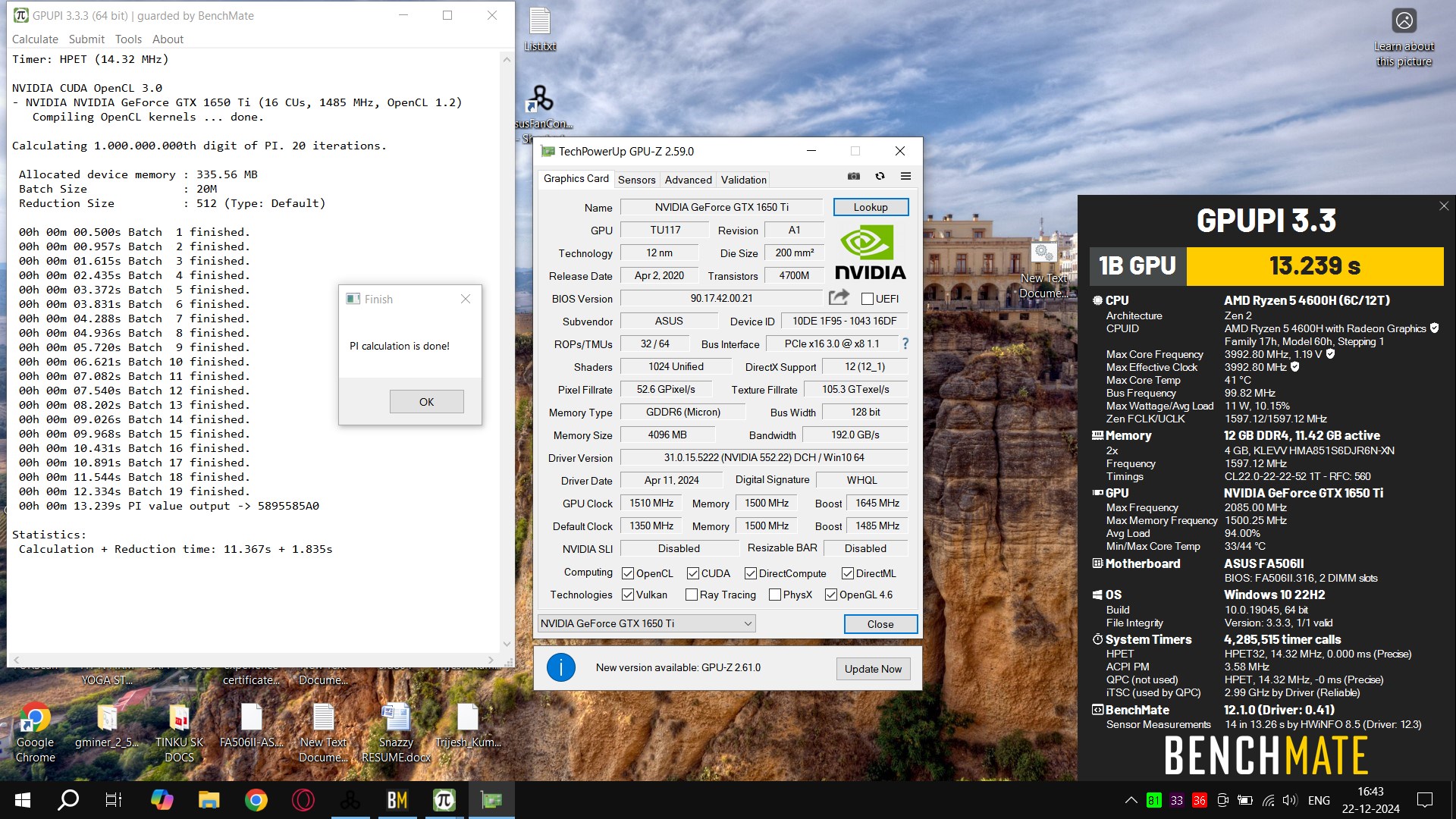1456x819 pixels.
Task: Click the Windows Start button
Action: coord(23,800)
